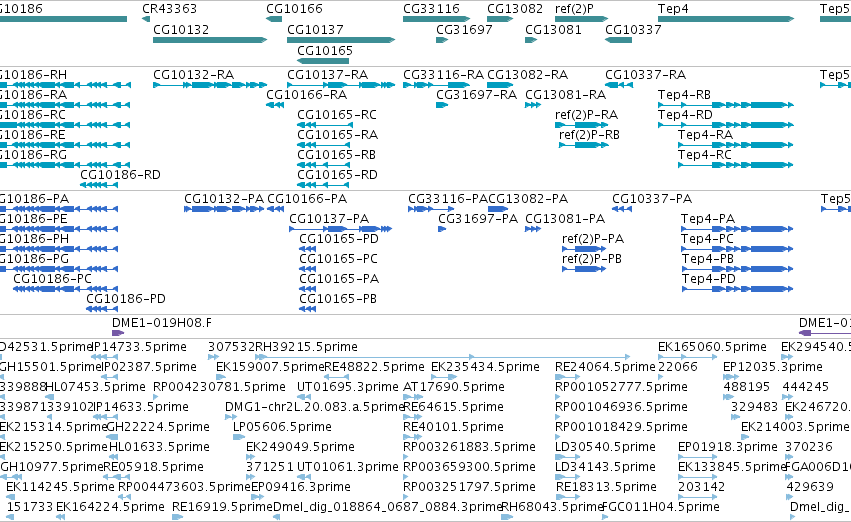Click the Tep4-RC transcript label

click(704, 155)
